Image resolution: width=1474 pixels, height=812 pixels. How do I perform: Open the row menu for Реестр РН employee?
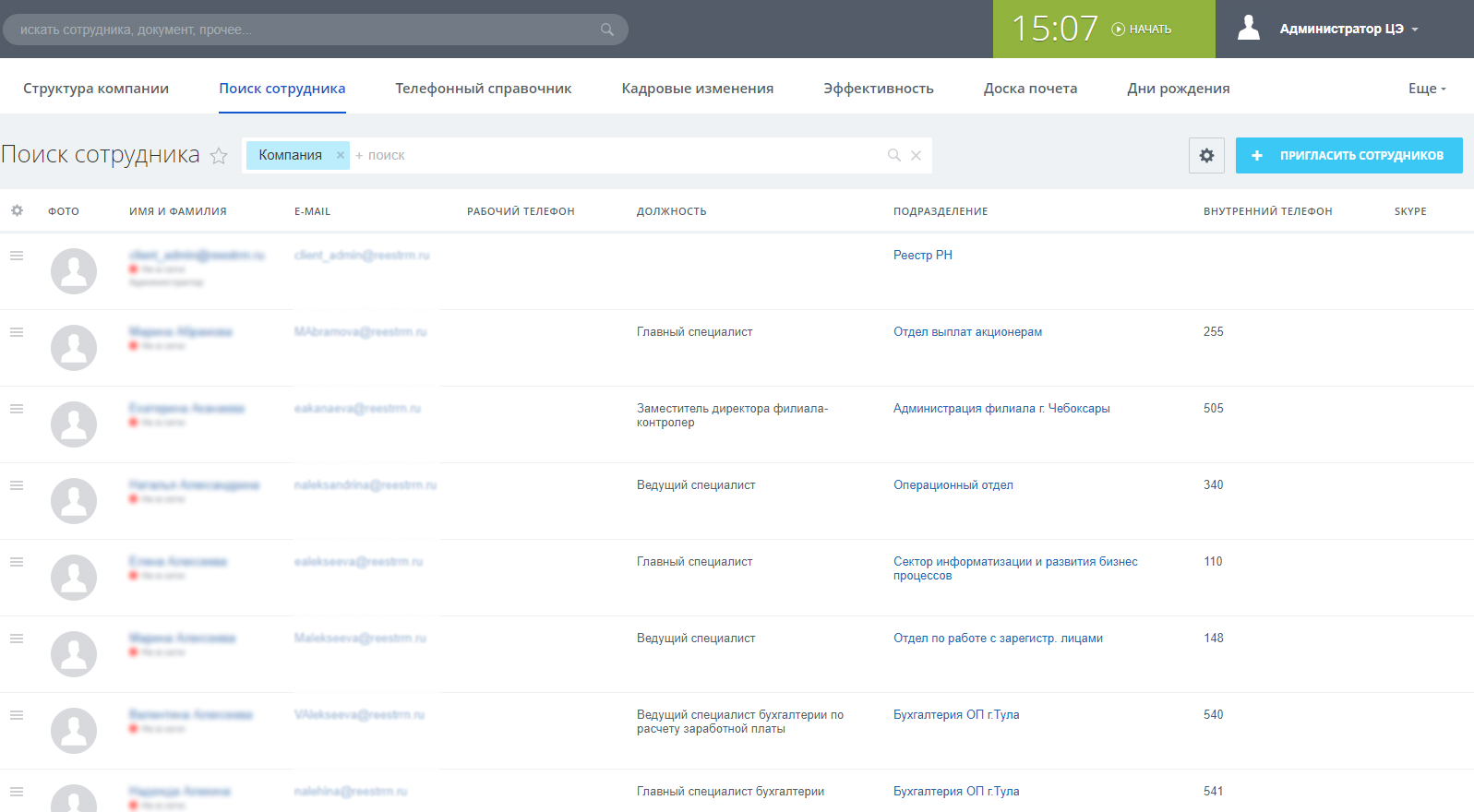pyautogui.click(x=17, y=256)
